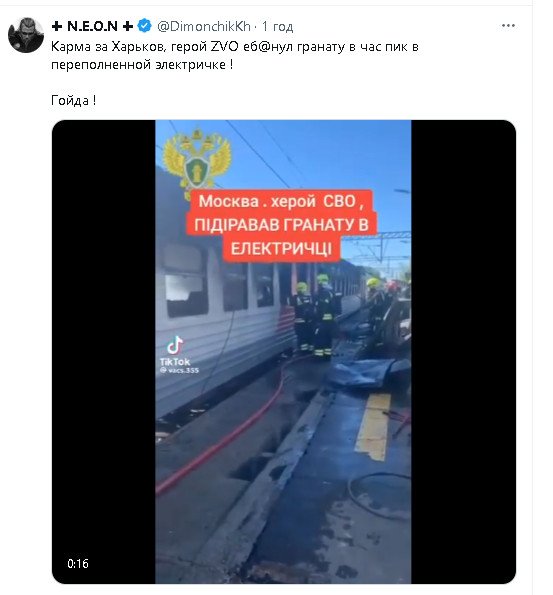The image size is (553, 595).
Task: Click the @vacs.355 TikTok username watermark
Action: [179, 370]
